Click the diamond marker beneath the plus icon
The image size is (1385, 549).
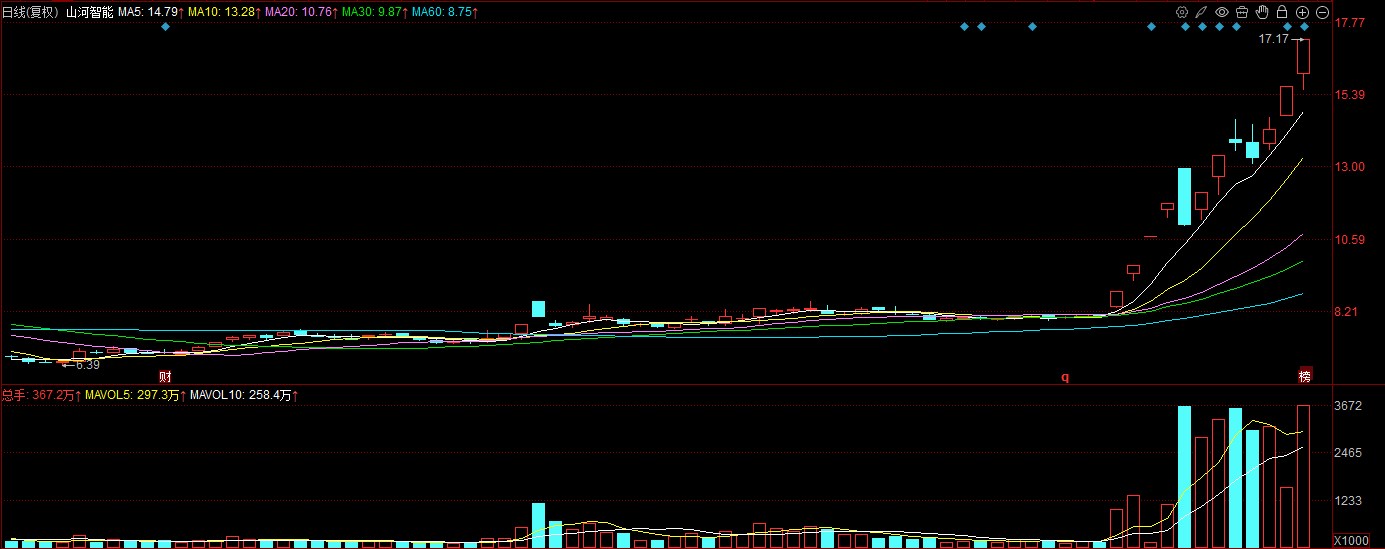point(1304,27)
